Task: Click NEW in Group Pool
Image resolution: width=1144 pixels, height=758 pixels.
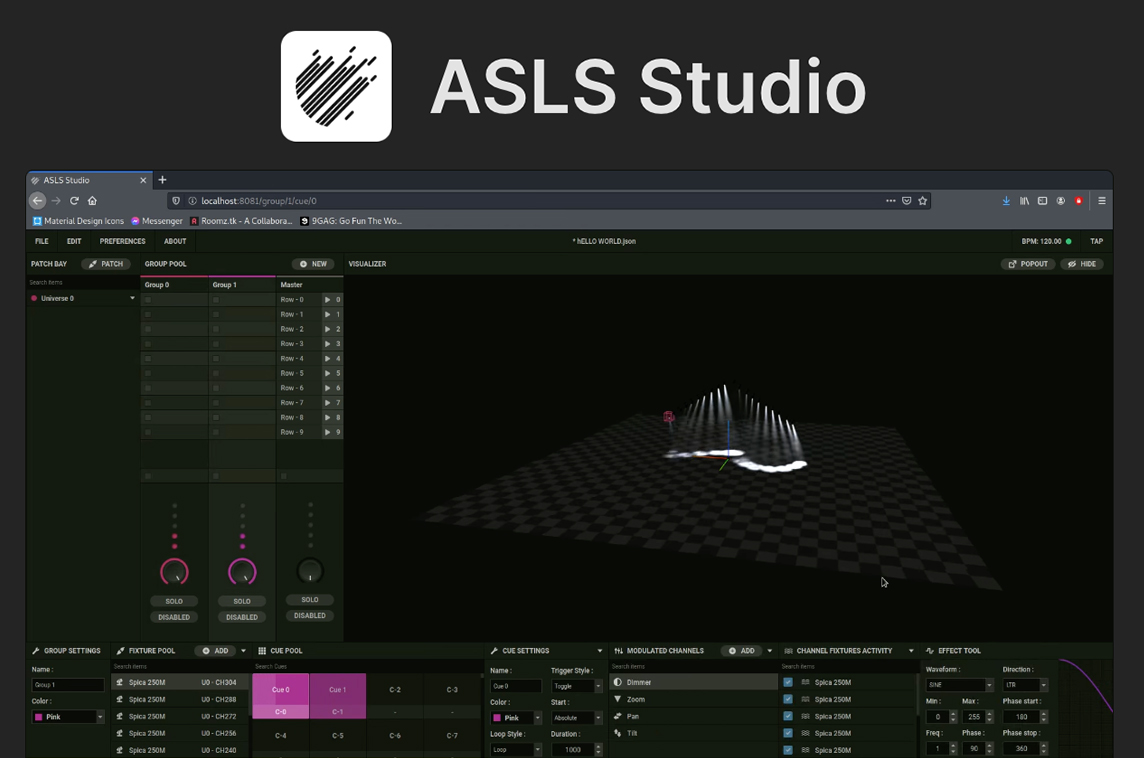Action: pos(313,264)
